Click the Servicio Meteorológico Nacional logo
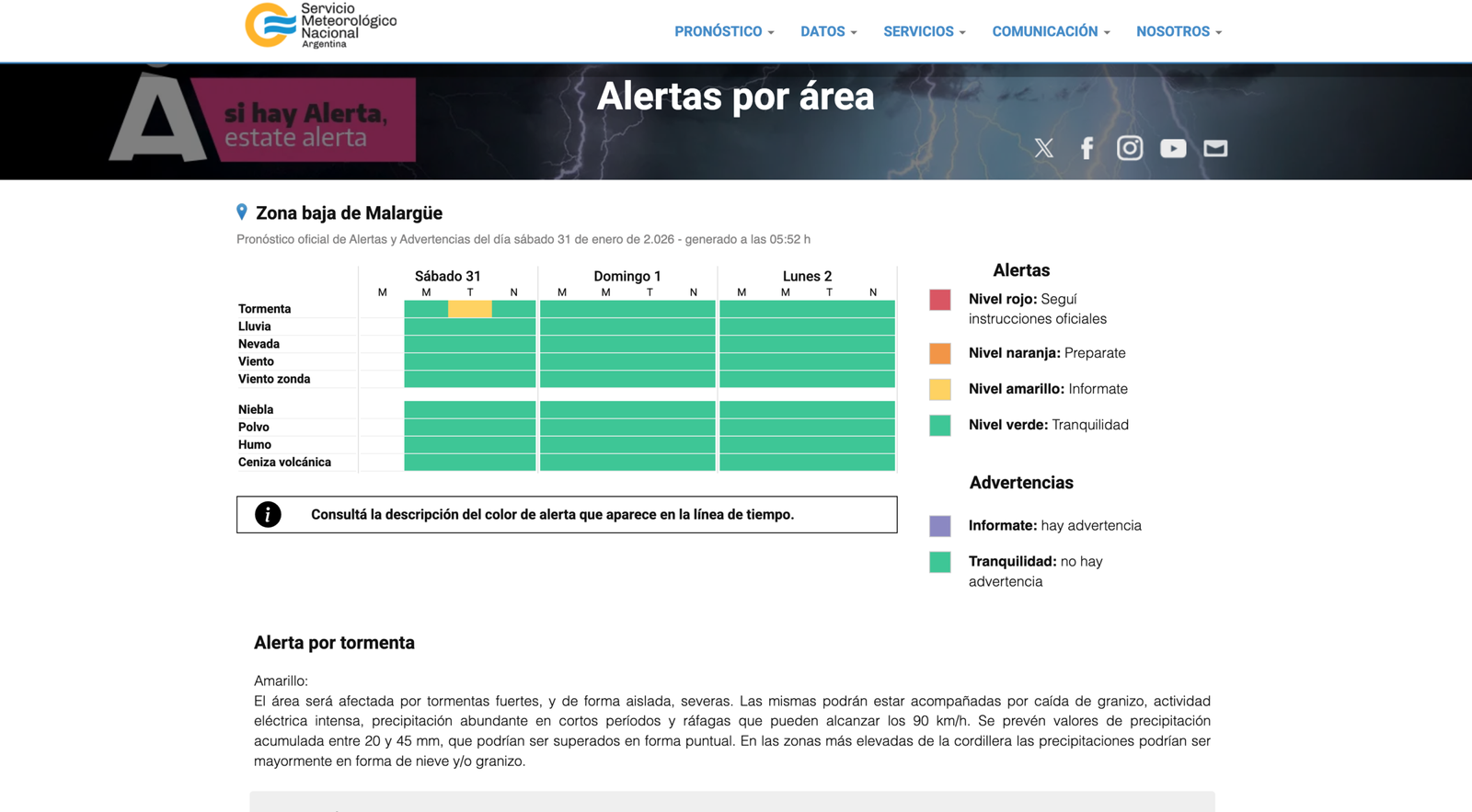This screenshot has height=812, width=1472. [x=320, y=26]
